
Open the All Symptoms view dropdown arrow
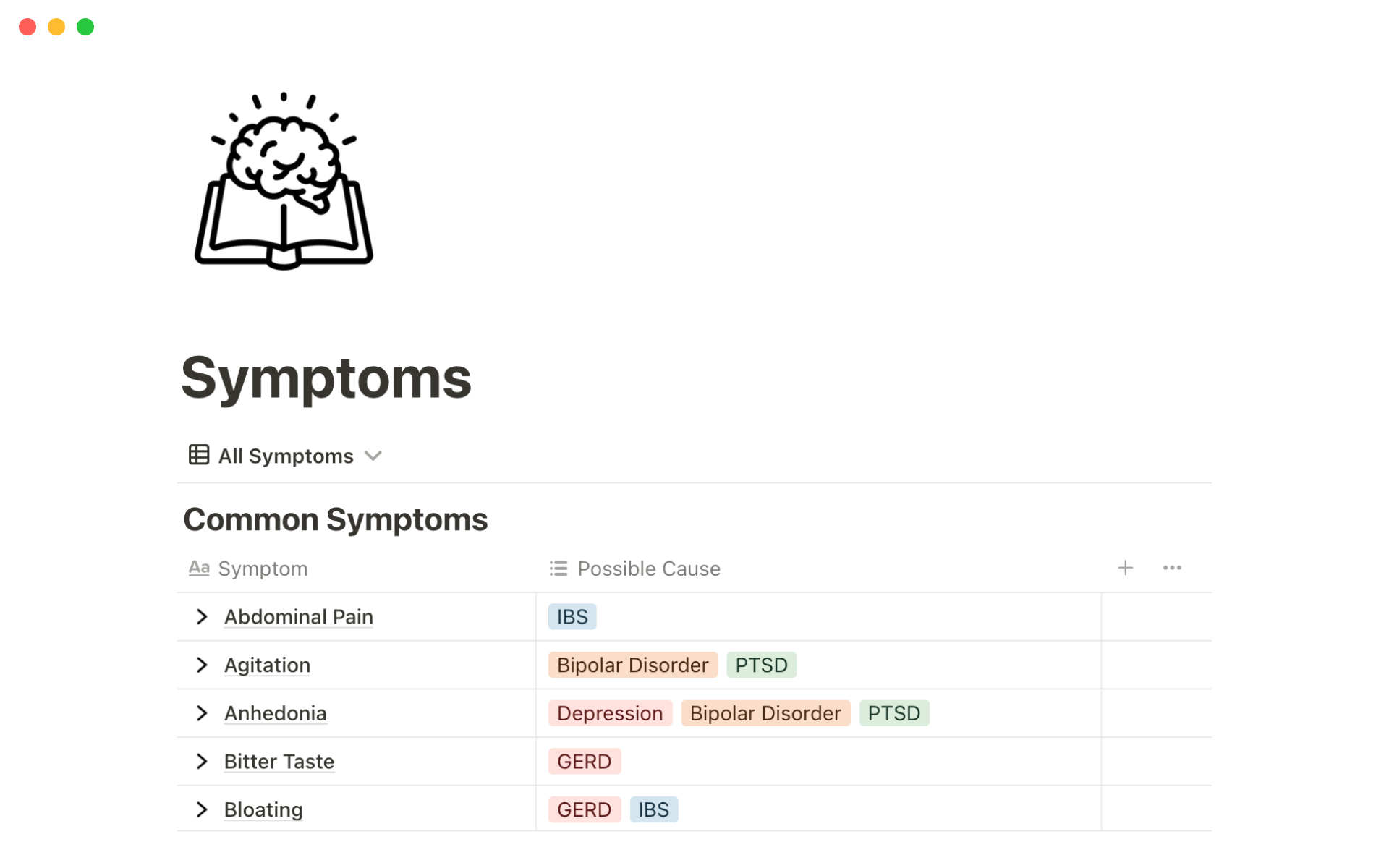pos(373,456)
